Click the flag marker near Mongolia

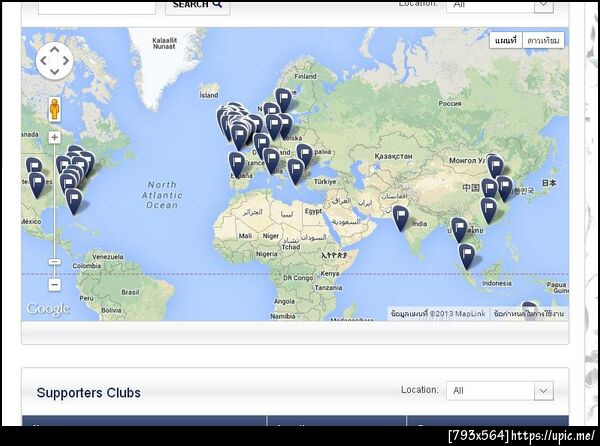point(496,166)
